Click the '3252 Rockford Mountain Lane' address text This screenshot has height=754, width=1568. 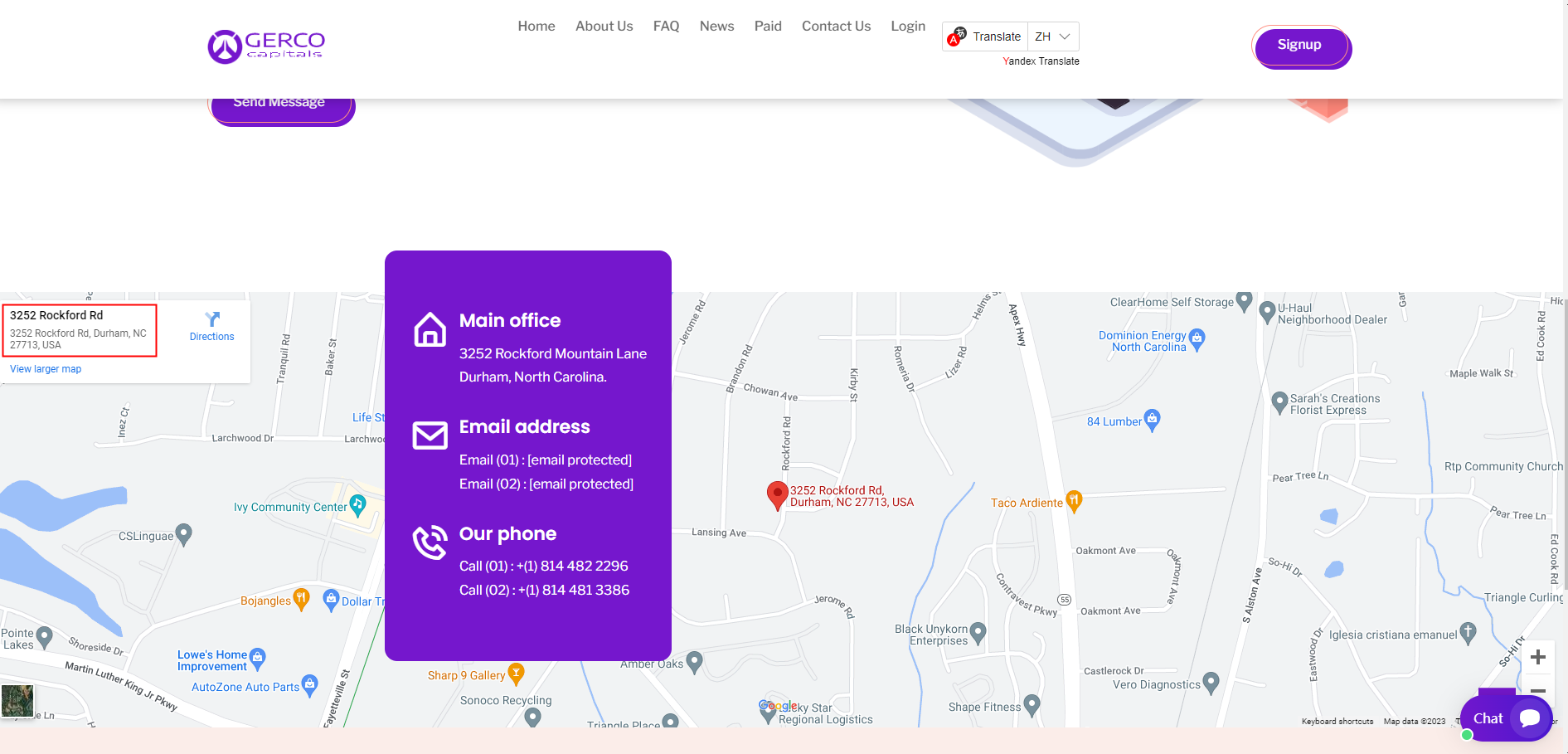coord(553,353)
